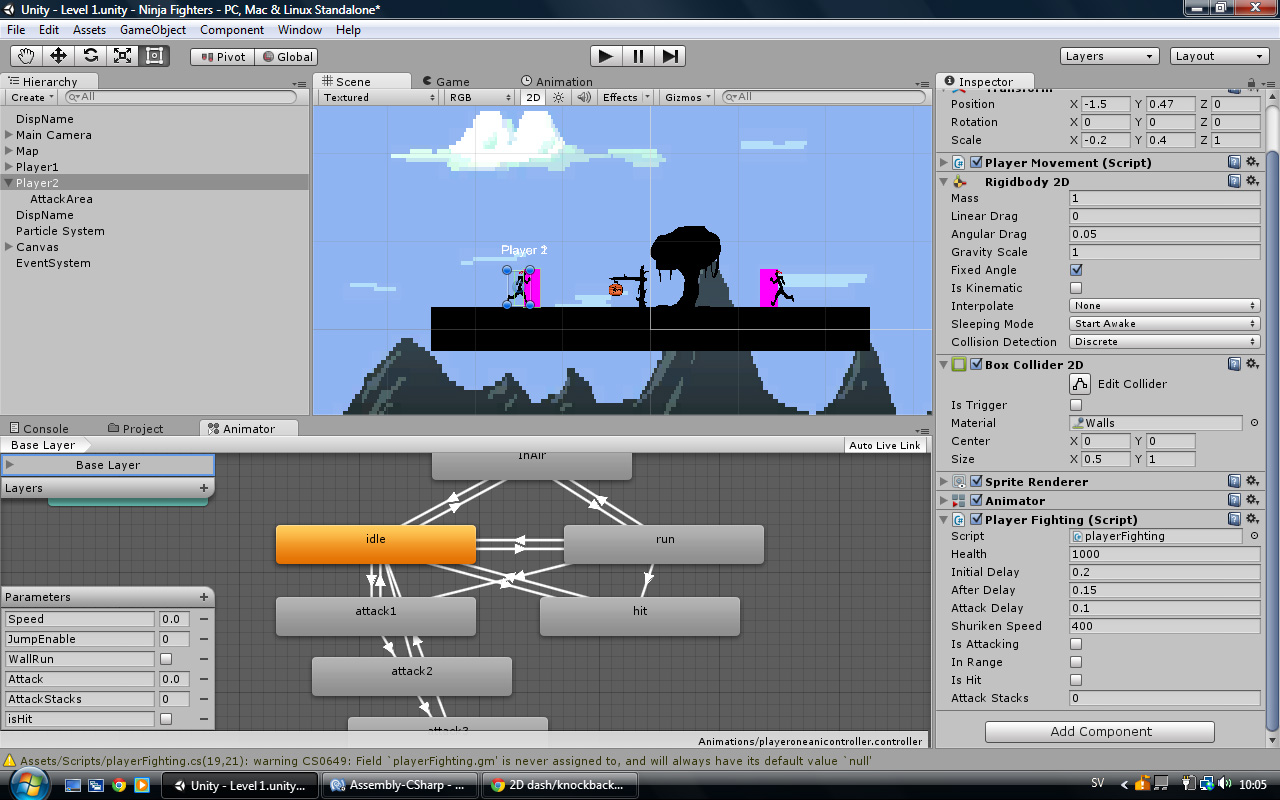
Task: Open the Rigidbody 2D settings gear
Action: click(x=1252, y=181)
